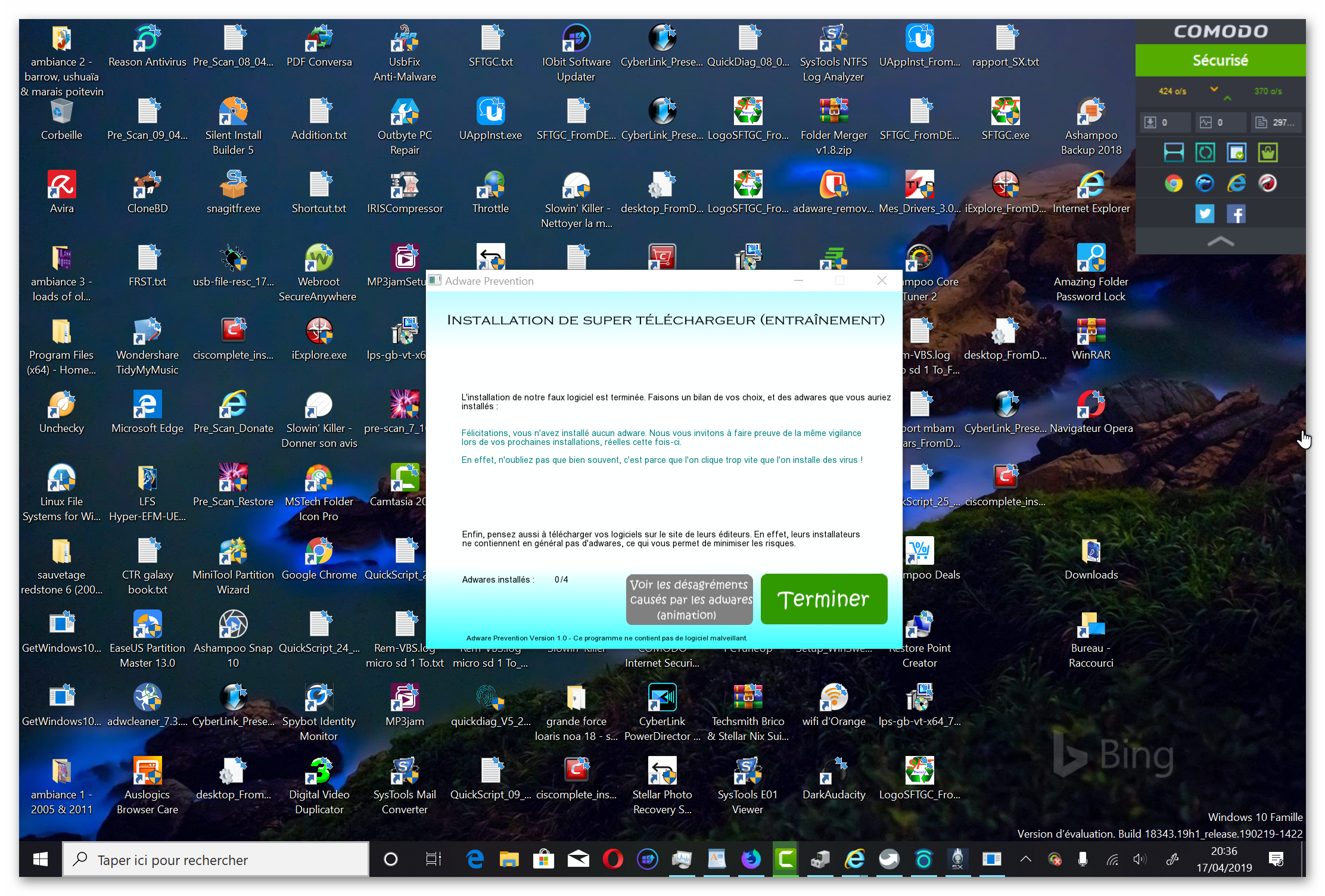The width and height of the screenshot is (1325, 896).
Task: Select the Silent Install Builder 5 icon
Action: (x=233, y=127)
